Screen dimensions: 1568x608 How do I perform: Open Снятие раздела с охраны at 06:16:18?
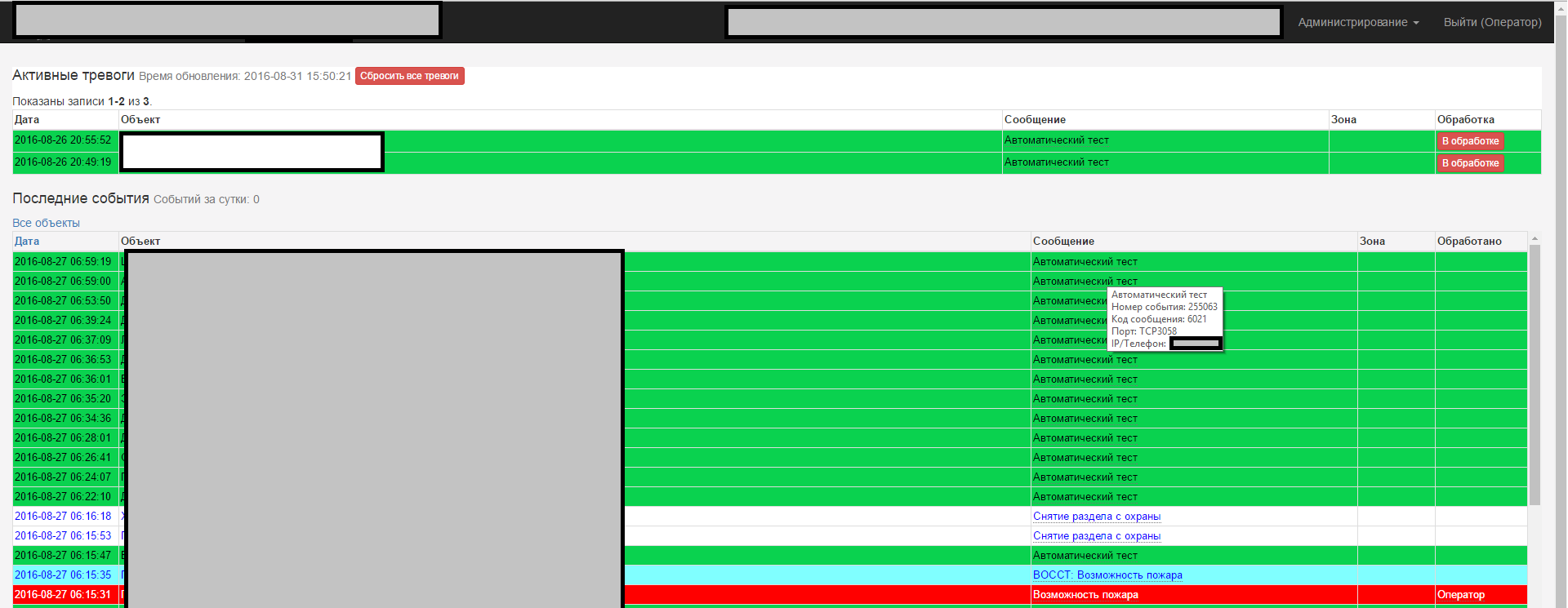[1096, 517]
